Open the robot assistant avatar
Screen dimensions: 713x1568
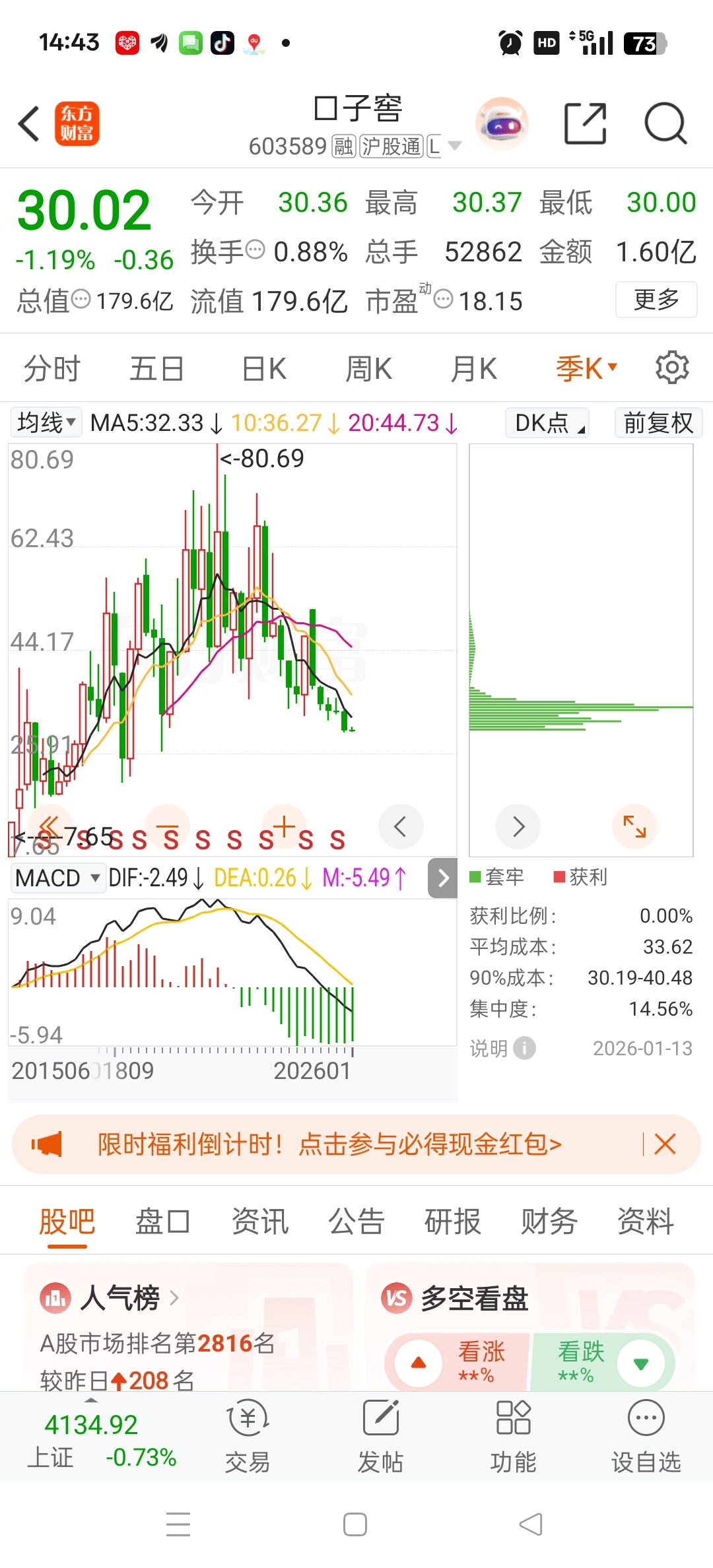(x=502, y=123)
